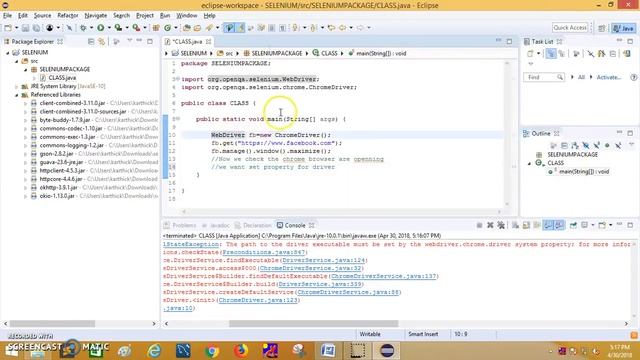
Task: Open ChromeDriver.java:123 stack trace link
Action: pyautogui.click(x=258, y=300)
